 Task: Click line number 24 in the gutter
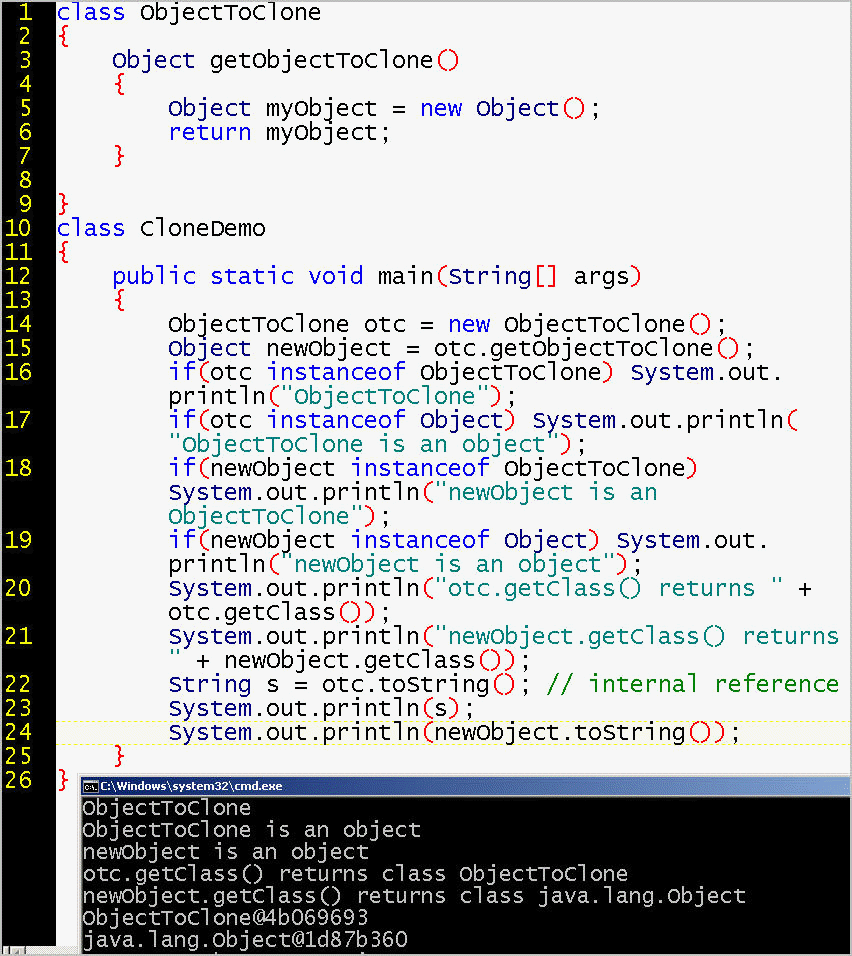18,732
